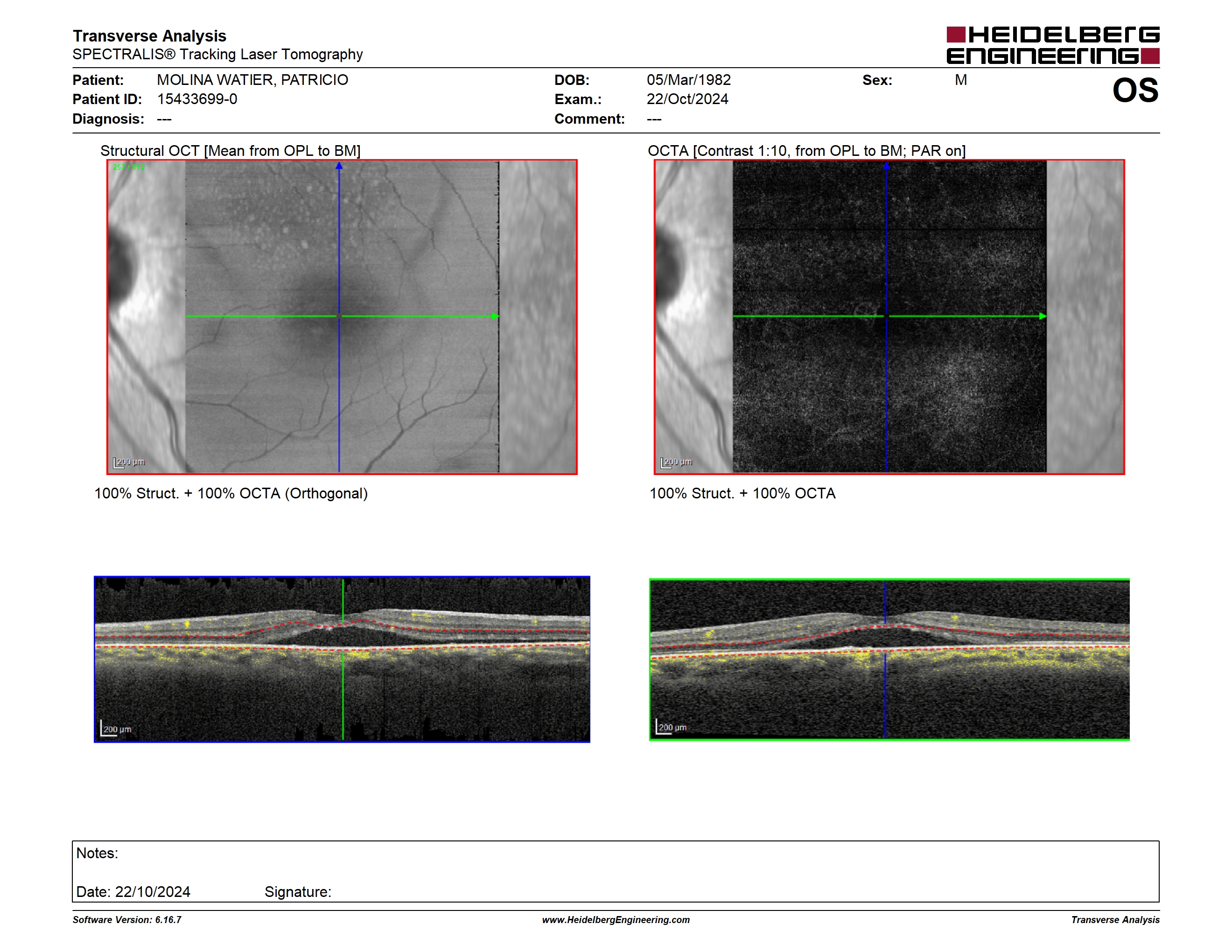Click Exam date '22/Oct/2024'
This screenshot has height=952, width=1232.
pyautogui.click(x=688, y=99)
